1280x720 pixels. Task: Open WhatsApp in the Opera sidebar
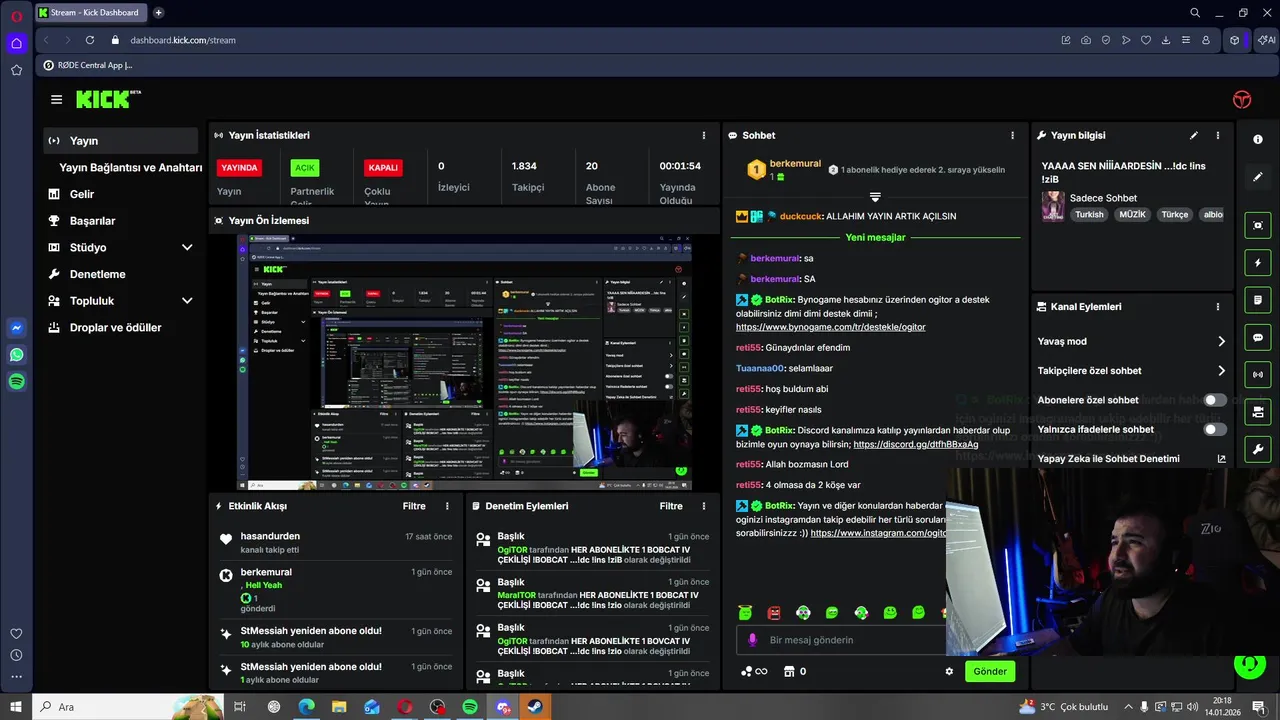pyautogui.click(x=16, y=355)
